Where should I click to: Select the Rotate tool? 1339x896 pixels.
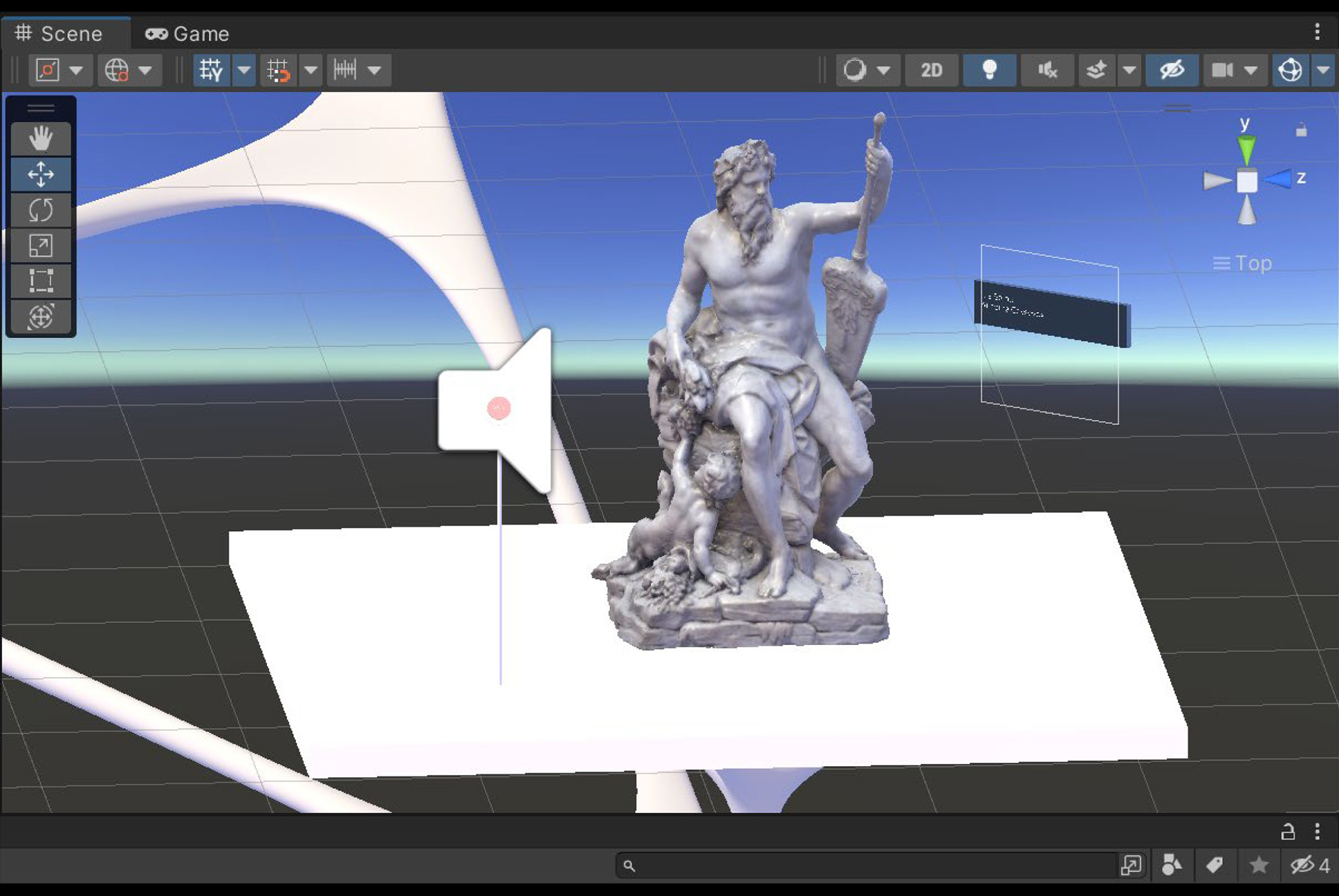pyautogui.click(x=41, y=210)
